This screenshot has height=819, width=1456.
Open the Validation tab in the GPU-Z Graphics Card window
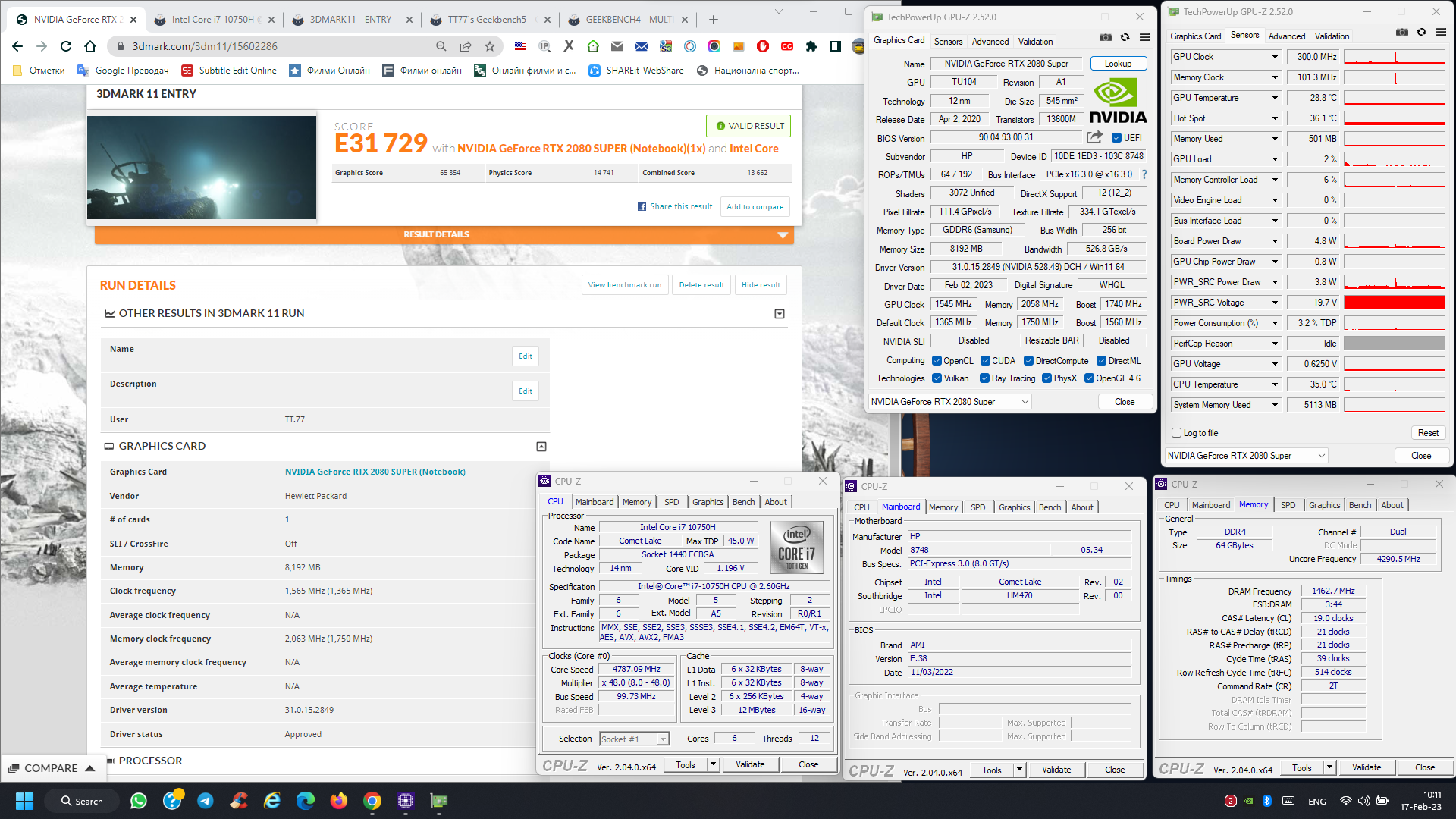[1035, 42]
